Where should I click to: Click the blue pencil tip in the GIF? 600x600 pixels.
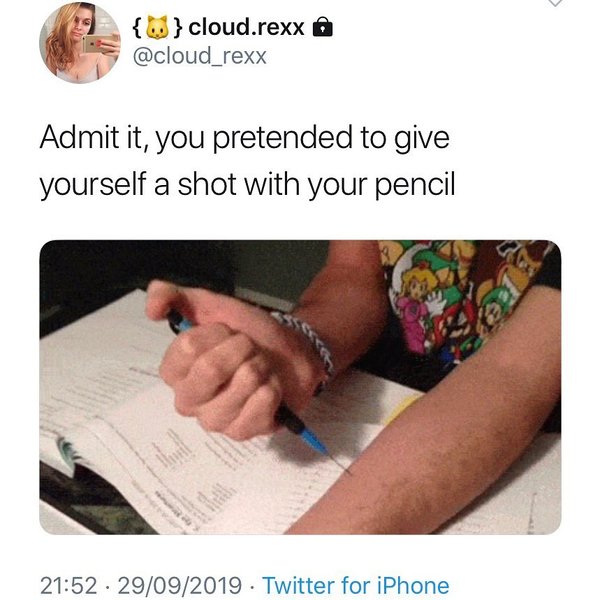[x=318, y=444]
